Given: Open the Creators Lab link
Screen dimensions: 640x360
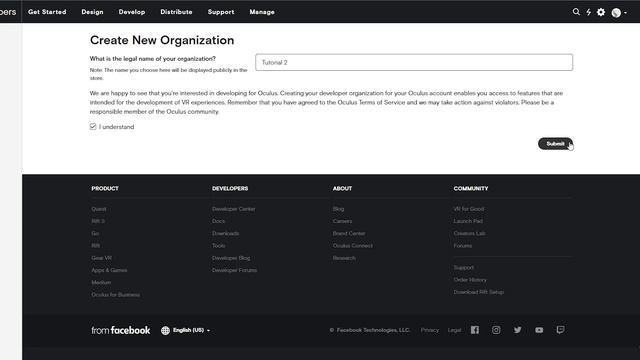Looking at the screenshot, I should 469,233.
